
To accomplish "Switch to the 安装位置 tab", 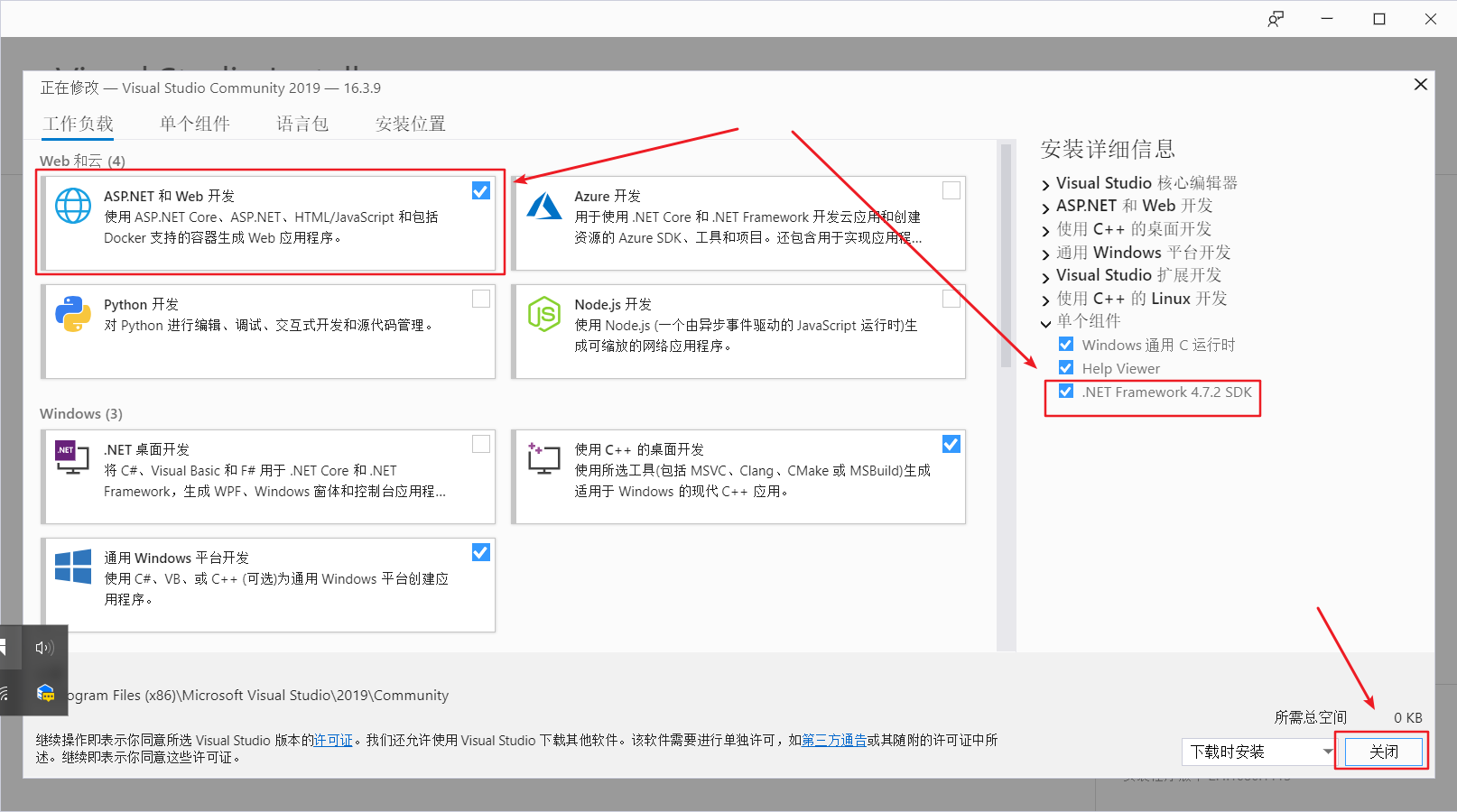I will pyautogui.click(x=411, y=124).
